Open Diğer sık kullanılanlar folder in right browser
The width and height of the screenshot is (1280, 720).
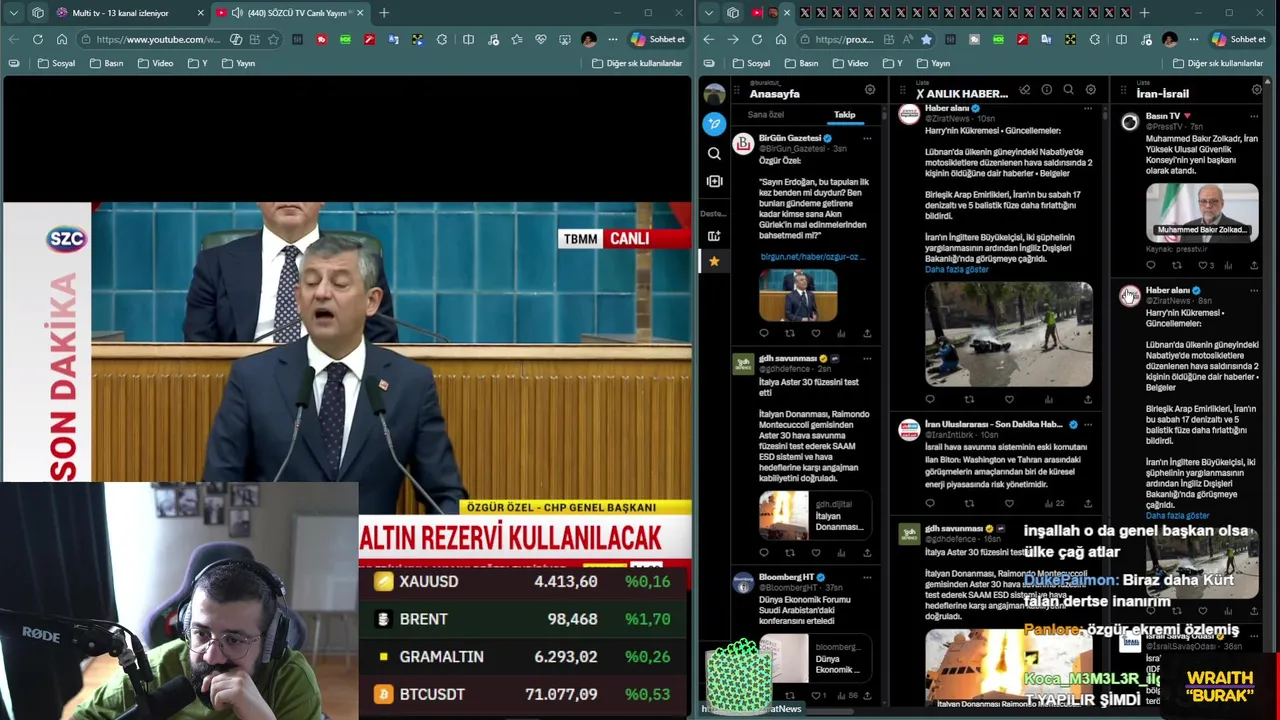coord(1218,63)
